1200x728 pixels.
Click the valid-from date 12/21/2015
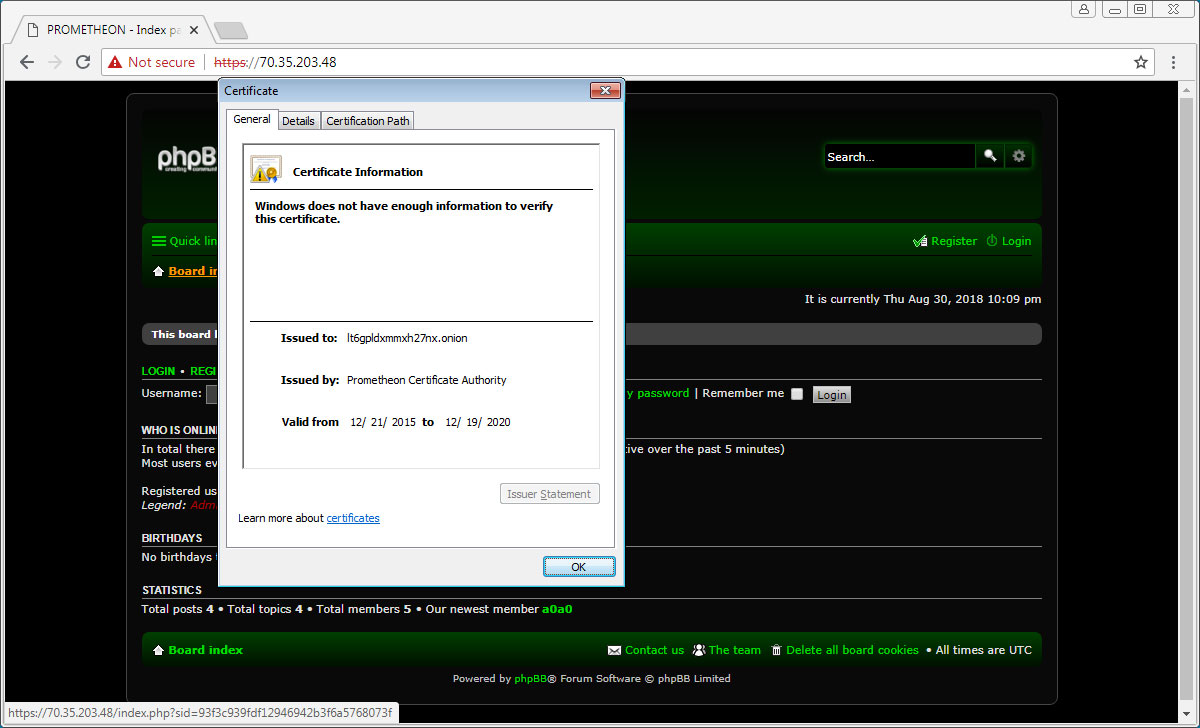click(x=383, y=422)
